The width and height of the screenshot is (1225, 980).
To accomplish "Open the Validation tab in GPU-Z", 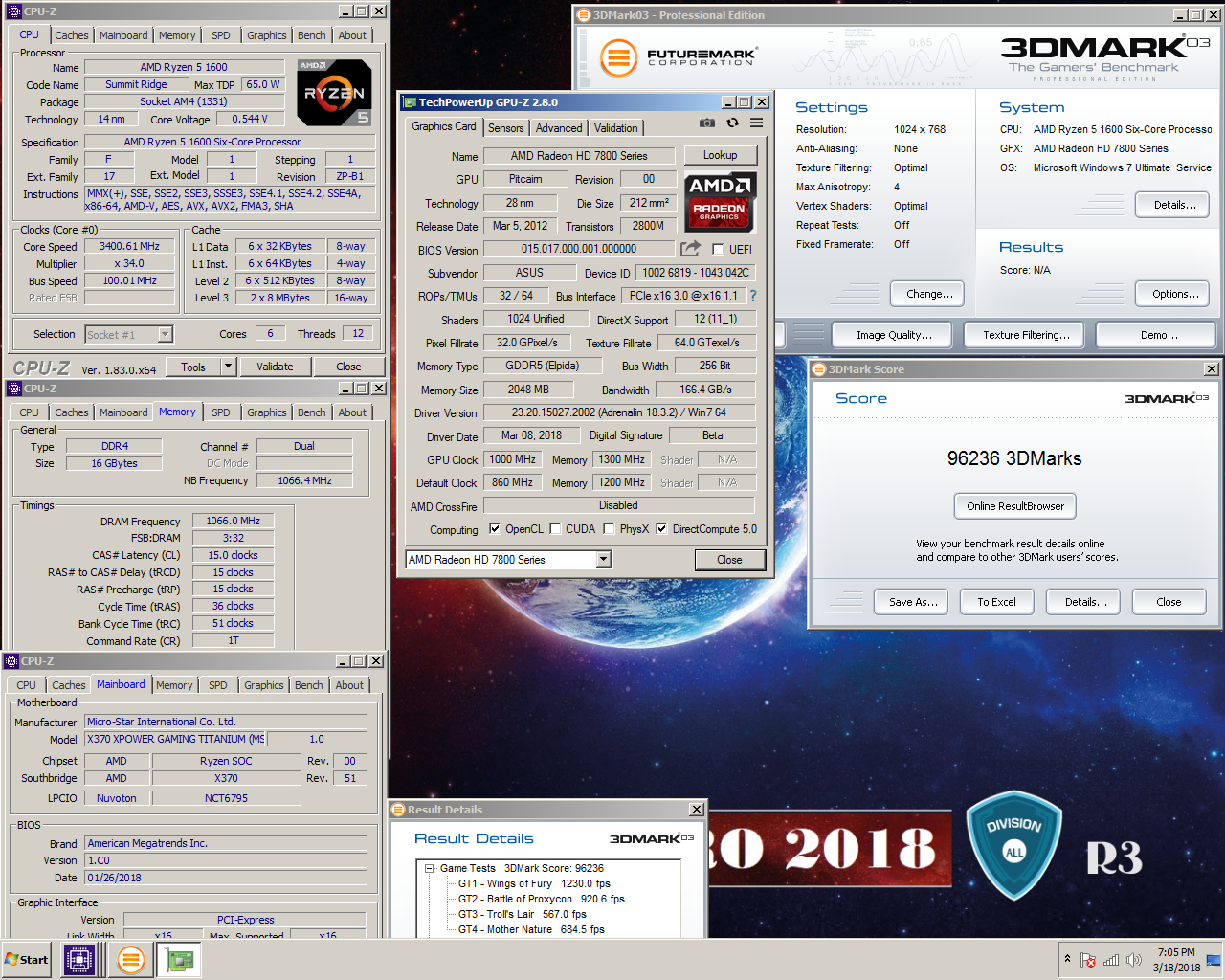I will coord(615,128).
